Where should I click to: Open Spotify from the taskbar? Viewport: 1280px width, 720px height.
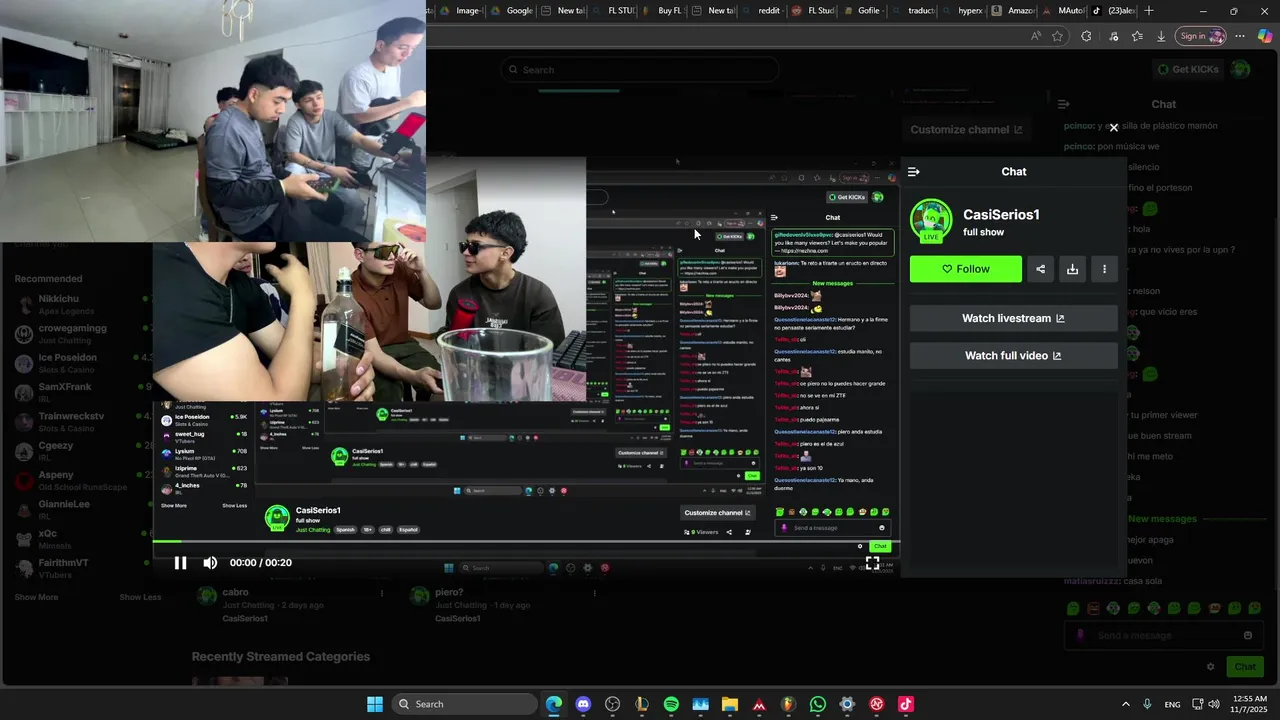point(671,704)
